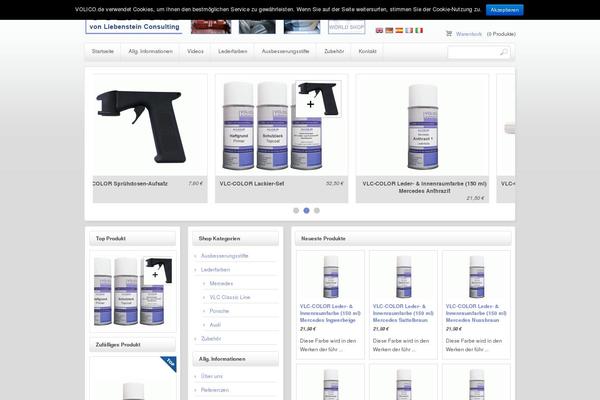Screen dimensions: 600x400
Task: Switch language with the British flag
Action: [379, 30]
